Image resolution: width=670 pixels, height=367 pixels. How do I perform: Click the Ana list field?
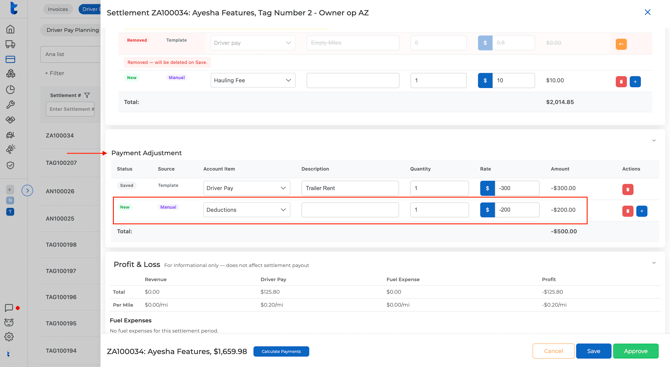[71, 54]
